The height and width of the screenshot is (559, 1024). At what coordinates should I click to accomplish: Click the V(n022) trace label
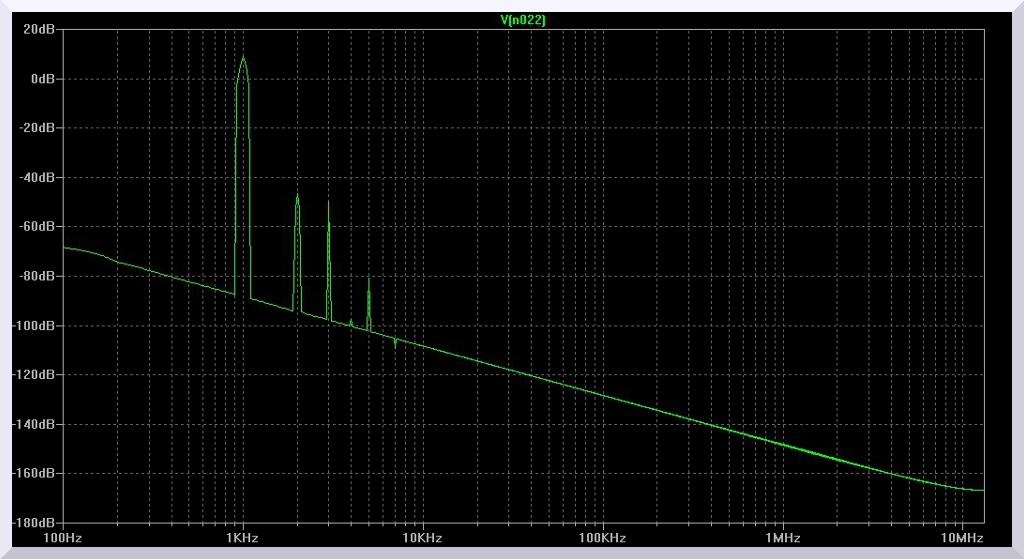coord(523,20)
